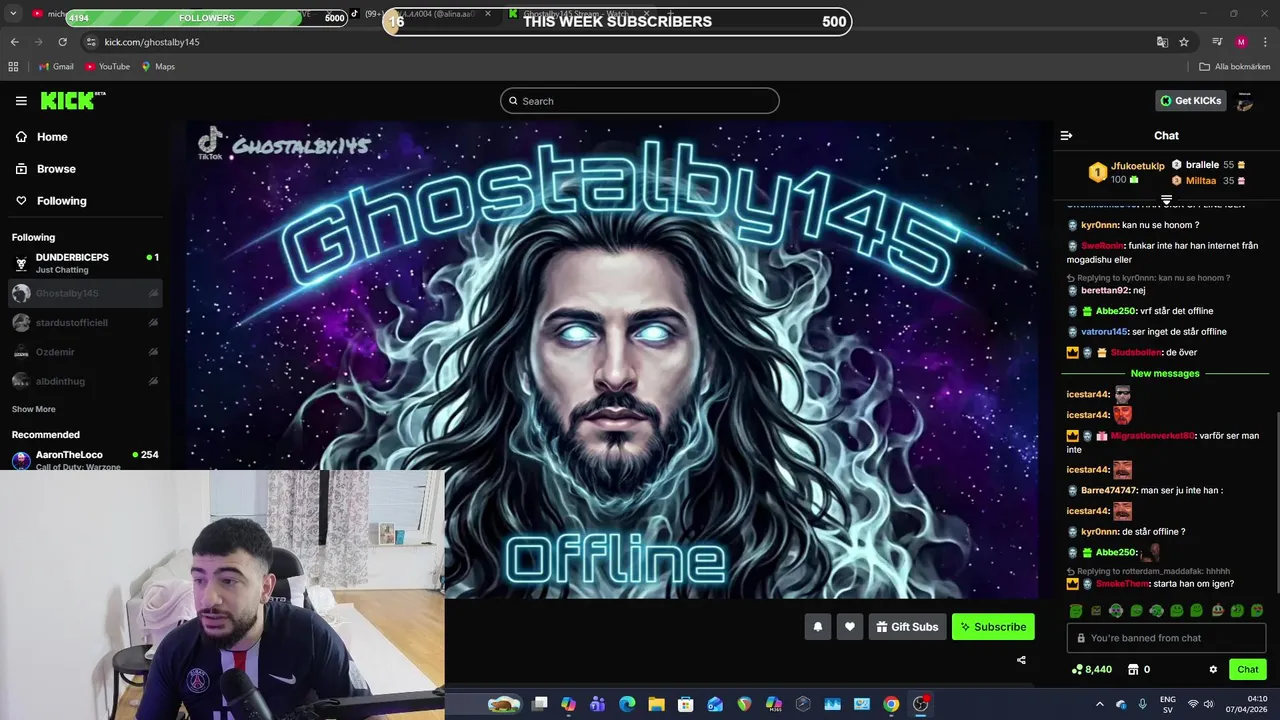Bookmark this page with star icon
The width and height of the screenshot is (1280, 720).
[x=1184, y=42]
